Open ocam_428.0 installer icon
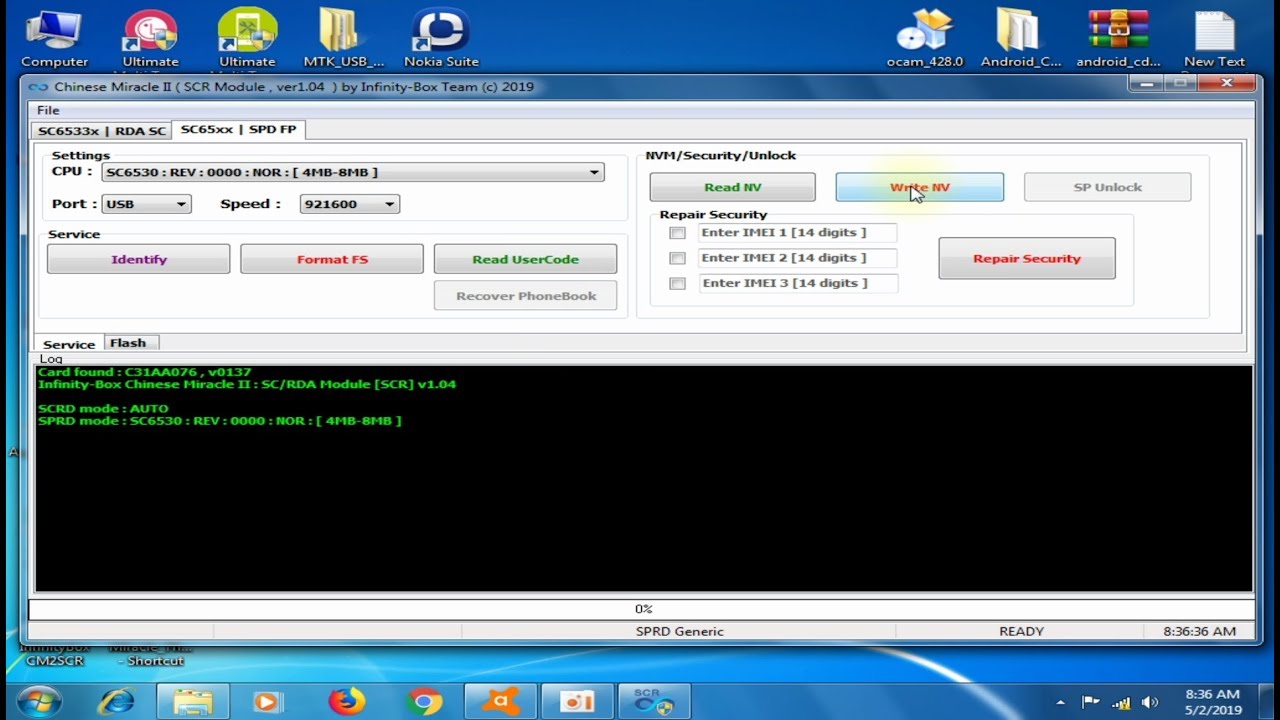The height and width of the screenshot is (720, 1280). (x=924, y=38)
